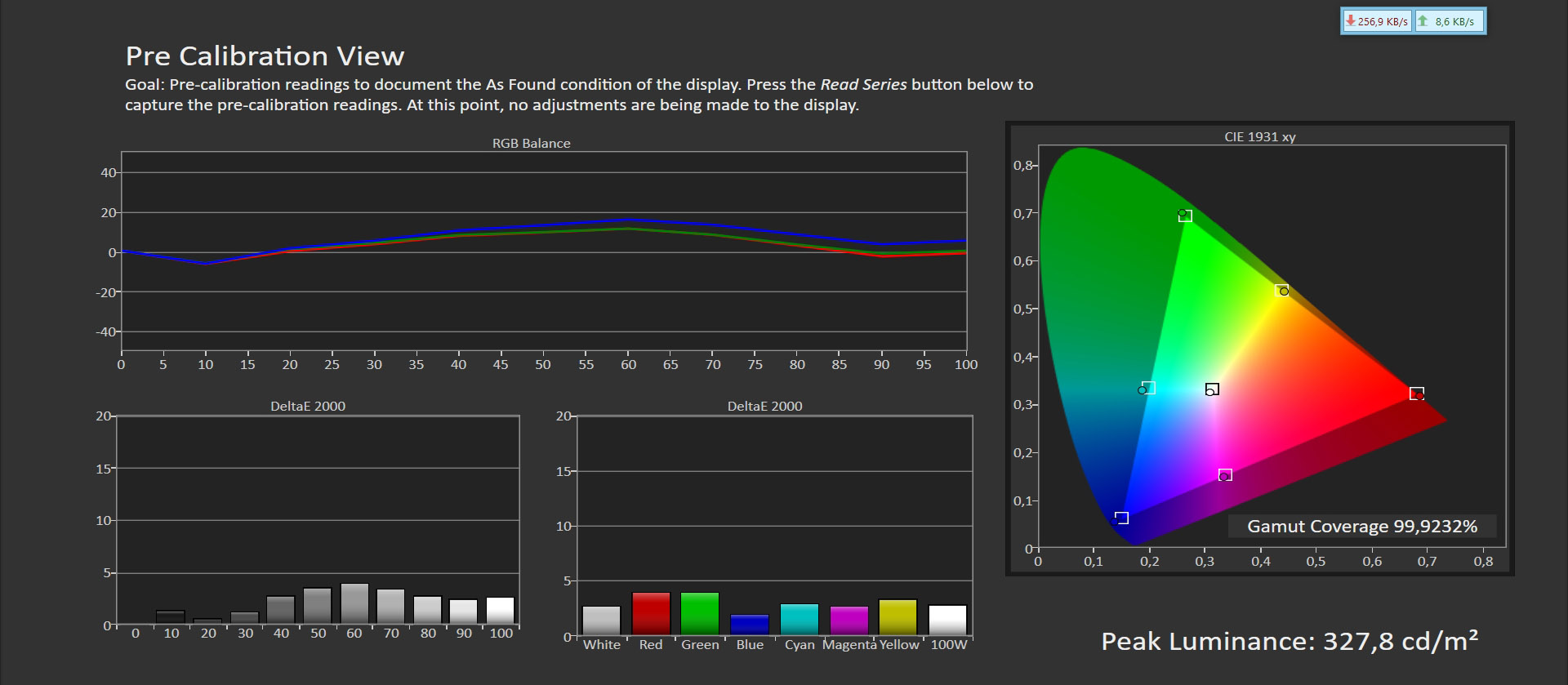
Task: Select the White bar in color DeltaE chart
Action: click(602, 621)
